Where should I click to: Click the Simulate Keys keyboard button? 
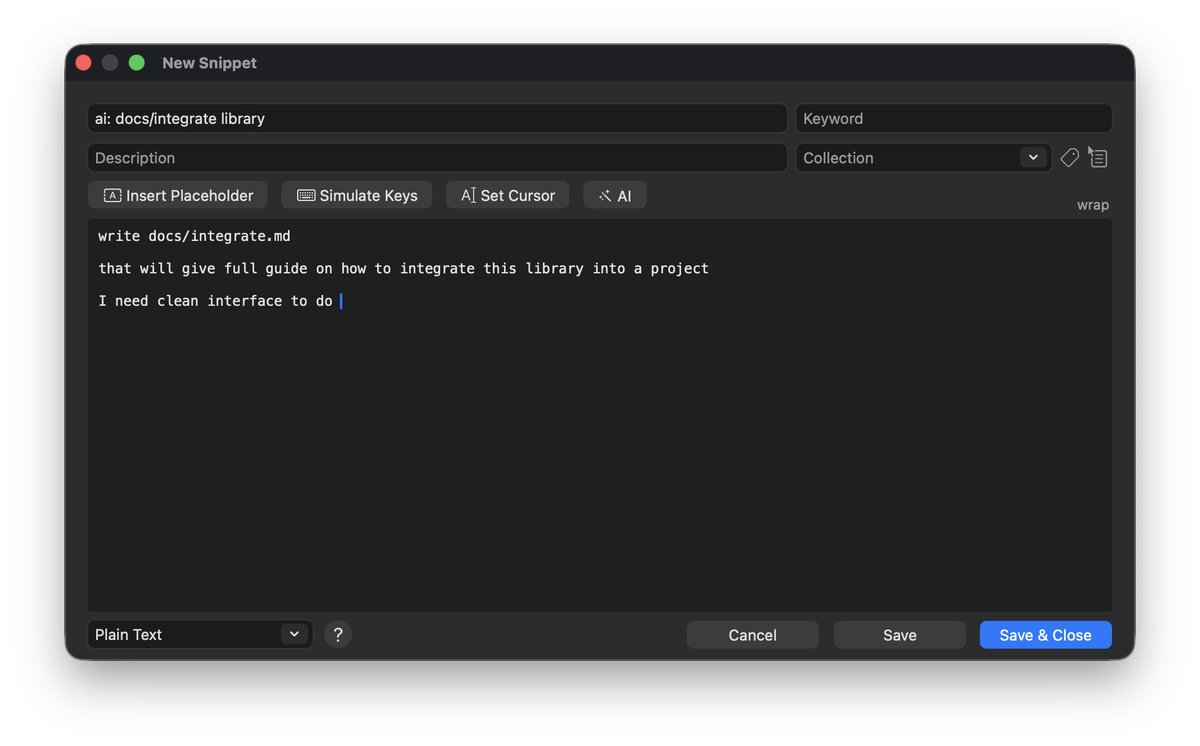(356, 195)
